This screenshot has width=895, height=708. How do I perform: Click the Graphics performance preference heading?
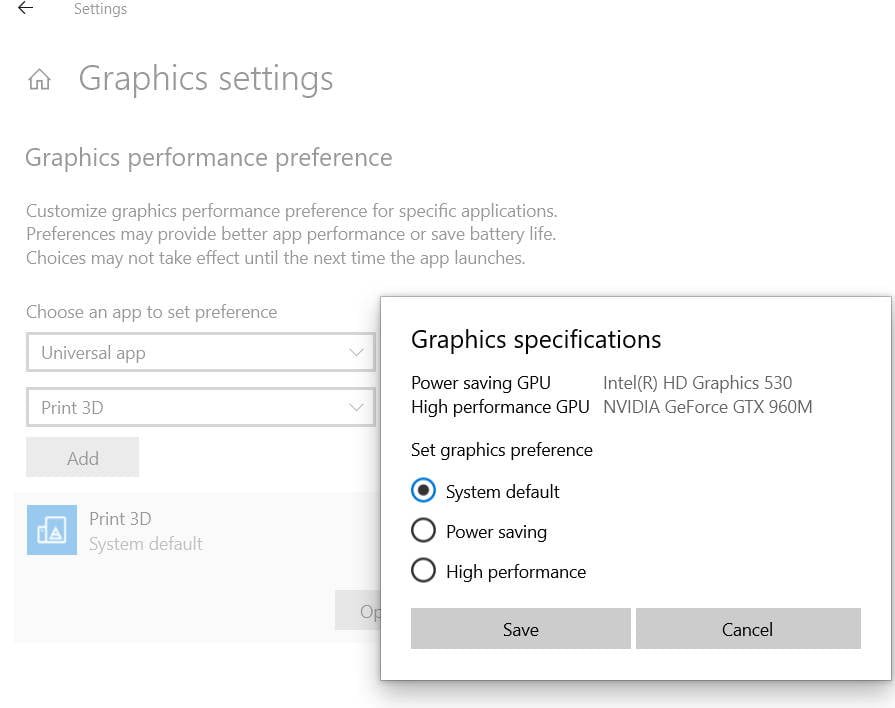point(209,158)
